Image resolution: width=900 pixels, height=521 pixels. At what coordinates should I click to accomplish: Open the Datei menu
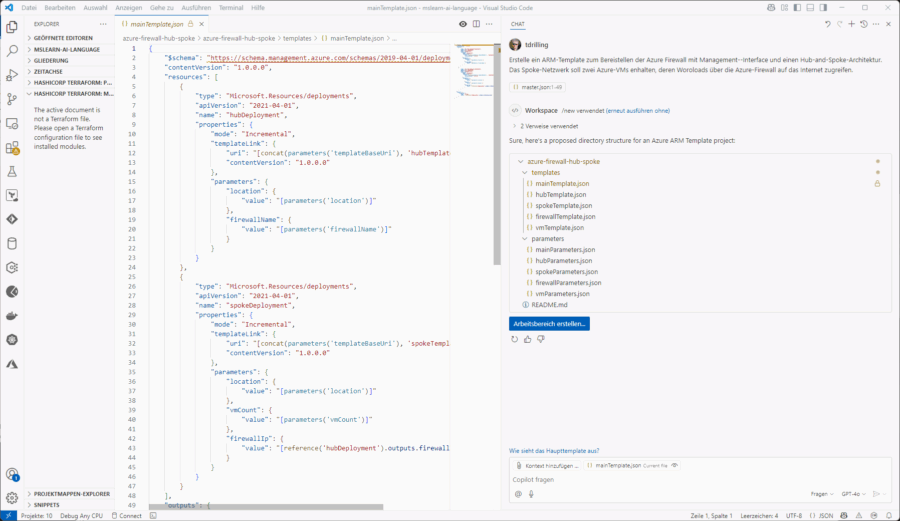click(x=29, y=8)
